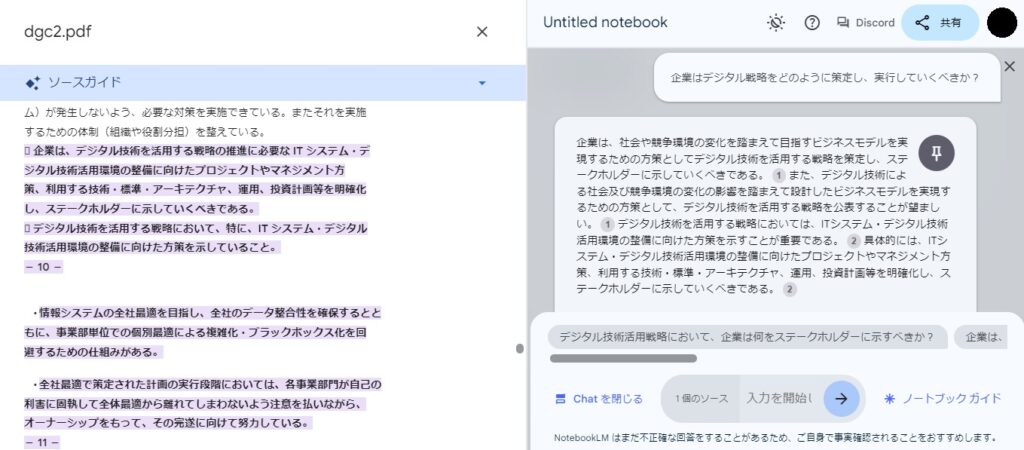
Task: Select suggested question about ステークホルダー
Action: click(747, 337)
